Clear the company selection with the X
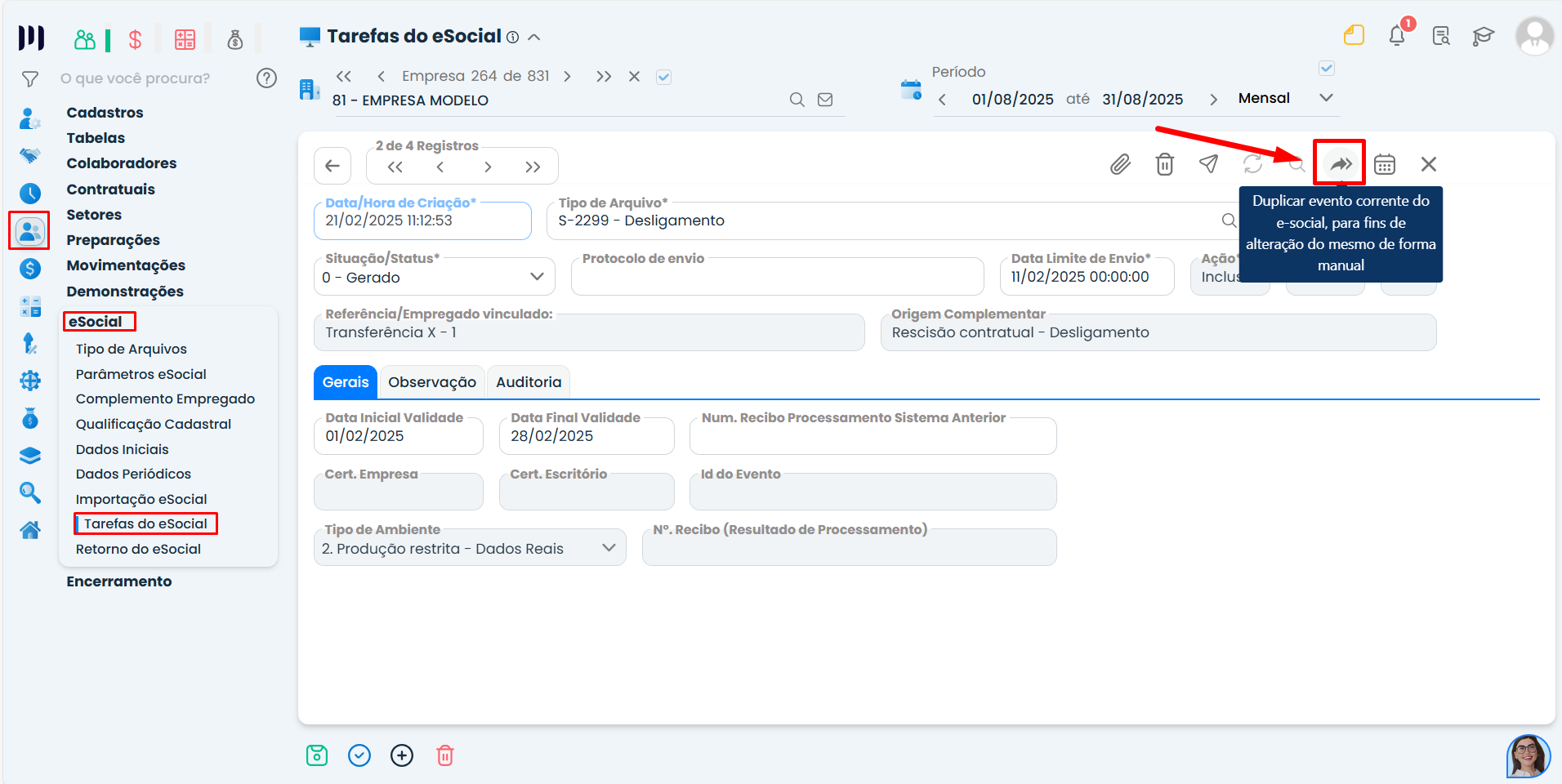 click(x=634, y=77)
